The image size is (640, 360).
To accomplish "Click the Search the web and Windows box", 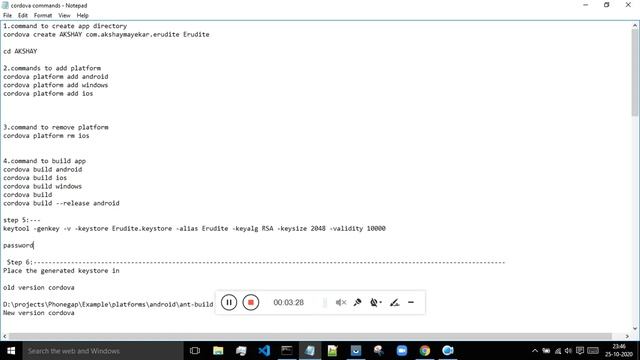I will tap(103, 351).
